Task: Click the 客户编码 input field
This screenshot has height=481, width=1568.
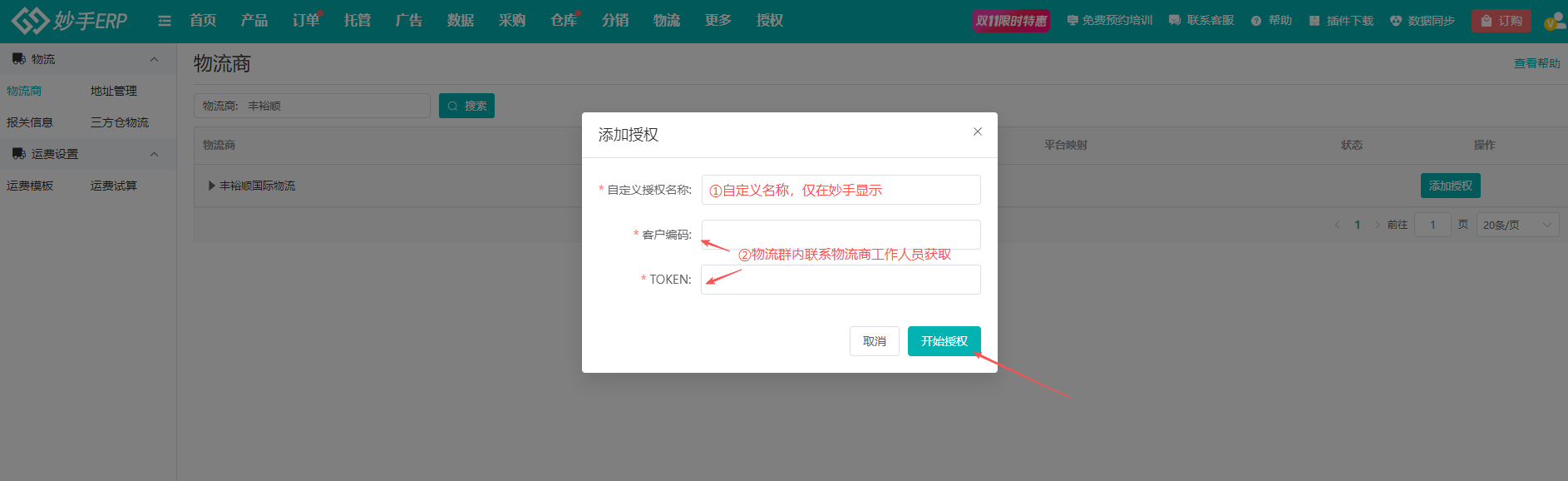Action: click(841, 235)
